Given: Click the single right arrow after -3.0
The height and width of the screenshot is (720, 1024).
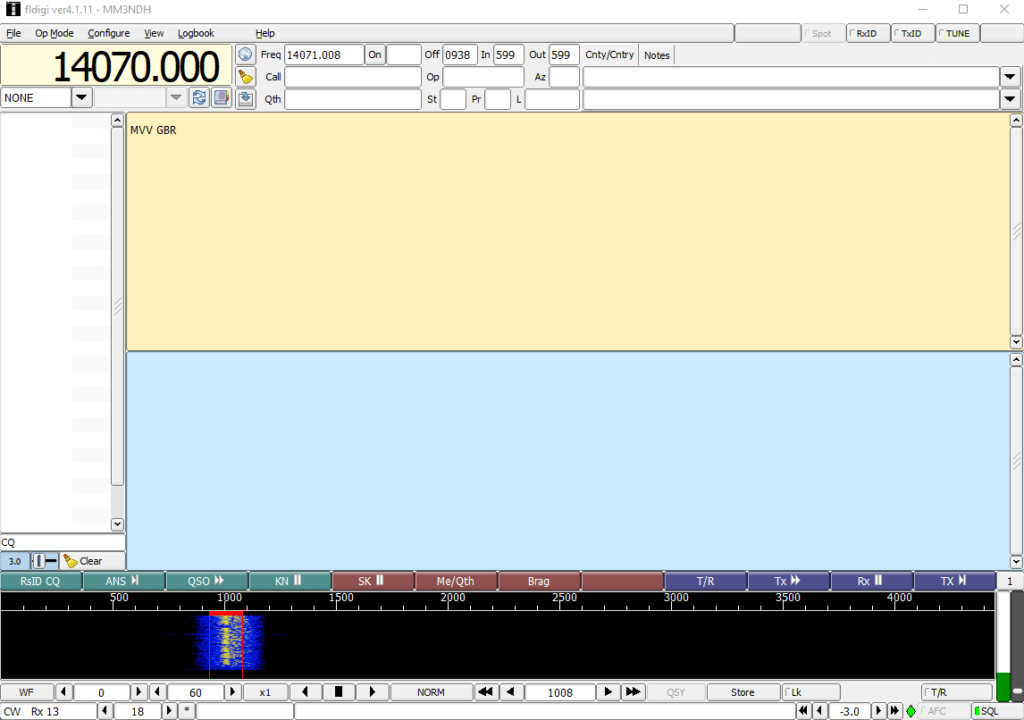Looking at the screenshot, I should (x=878, y=711).
